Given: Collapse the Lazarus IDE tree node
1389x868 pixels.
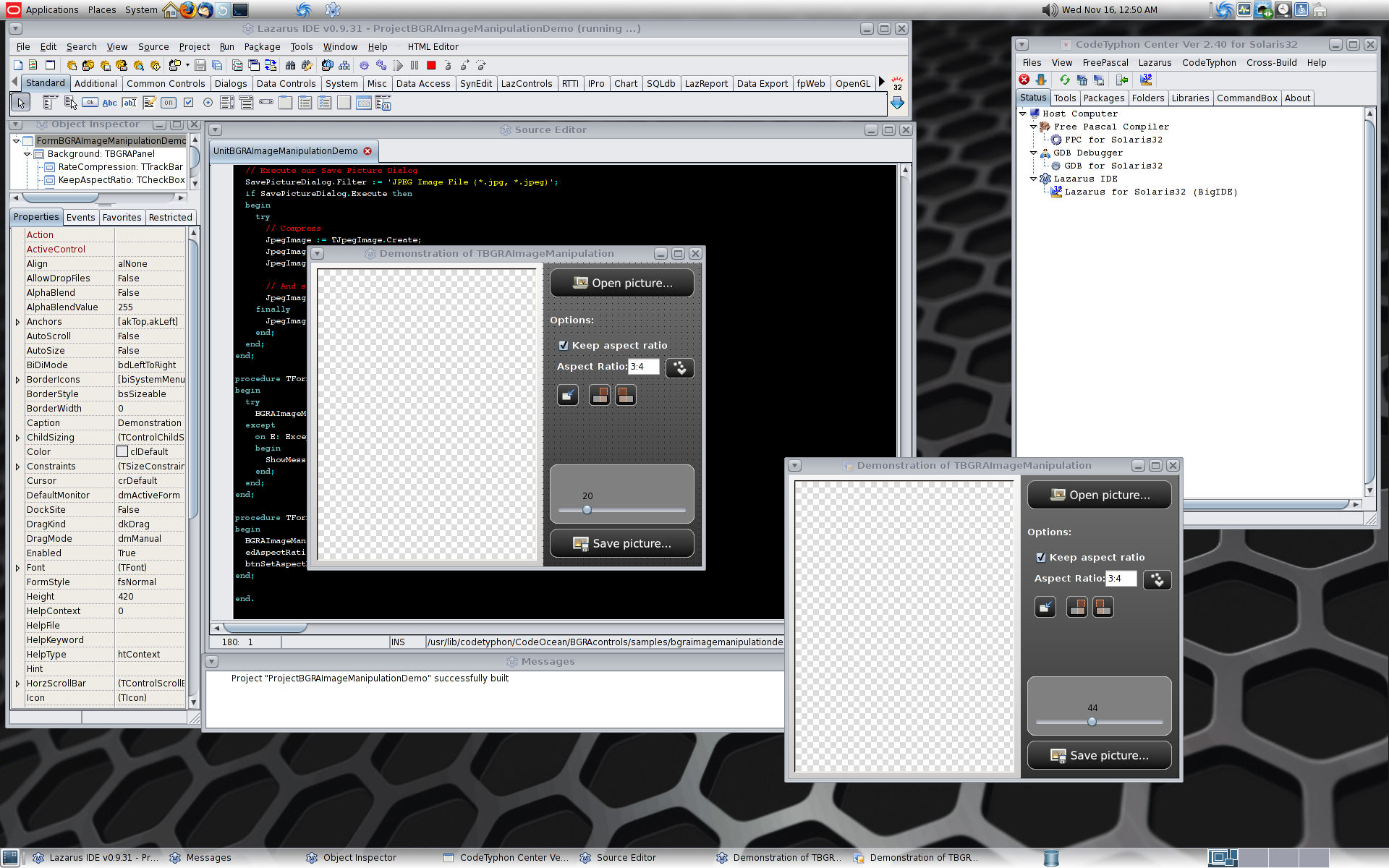Looking at the screenshot, I should [x=1034, y=179].
